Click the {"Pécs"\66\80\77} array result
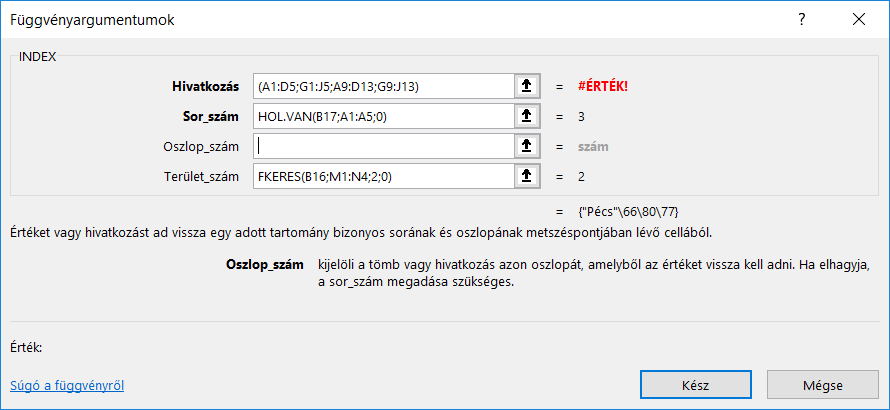Image resolution: width=890 pixels, height=410 pixels. [x=631, y=211]
